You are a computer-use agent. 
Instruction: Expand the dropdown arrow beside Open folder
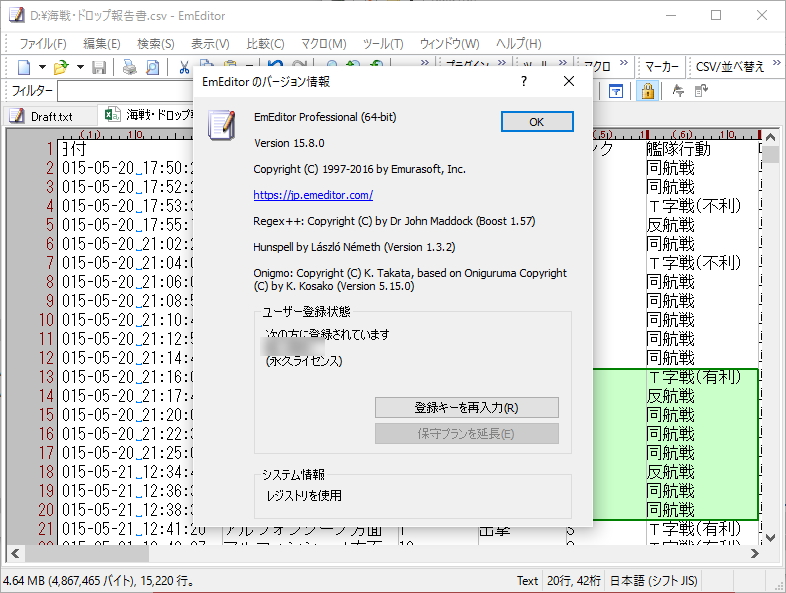pyautogui.click(x=80, y=67)
